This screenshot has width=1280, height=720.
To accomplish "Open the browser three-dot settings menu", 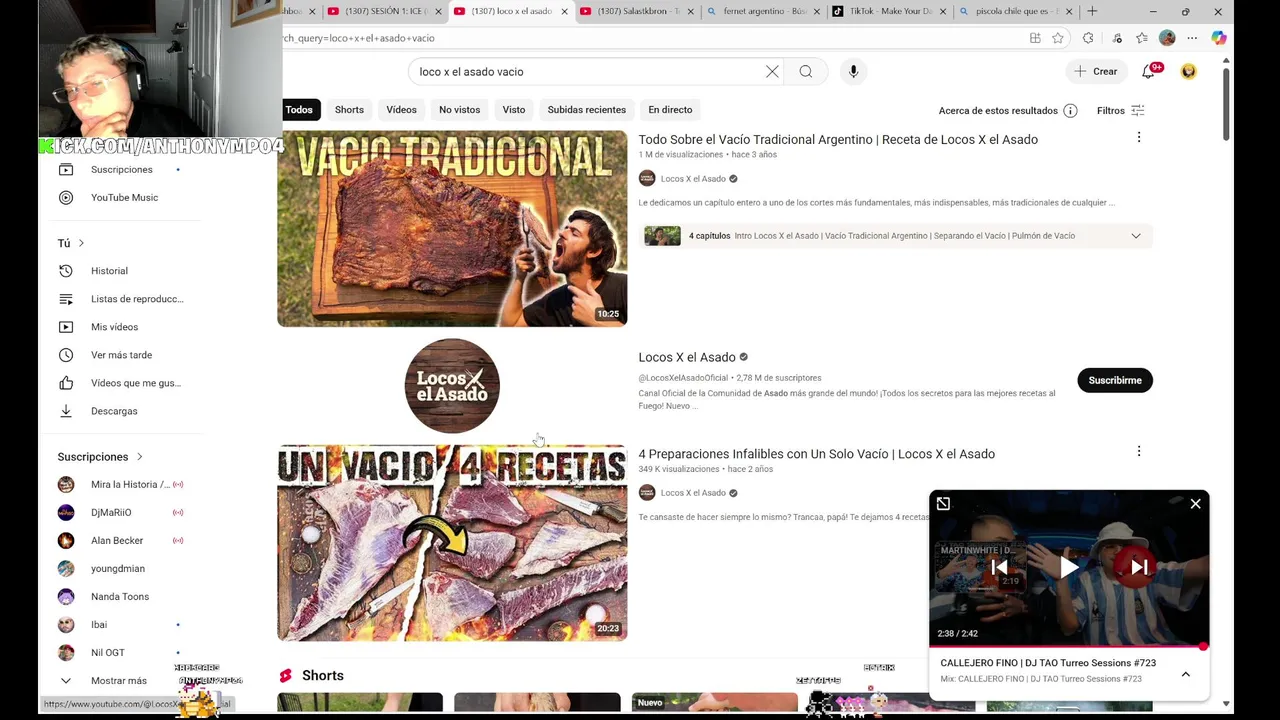I will coord(1192,38).
